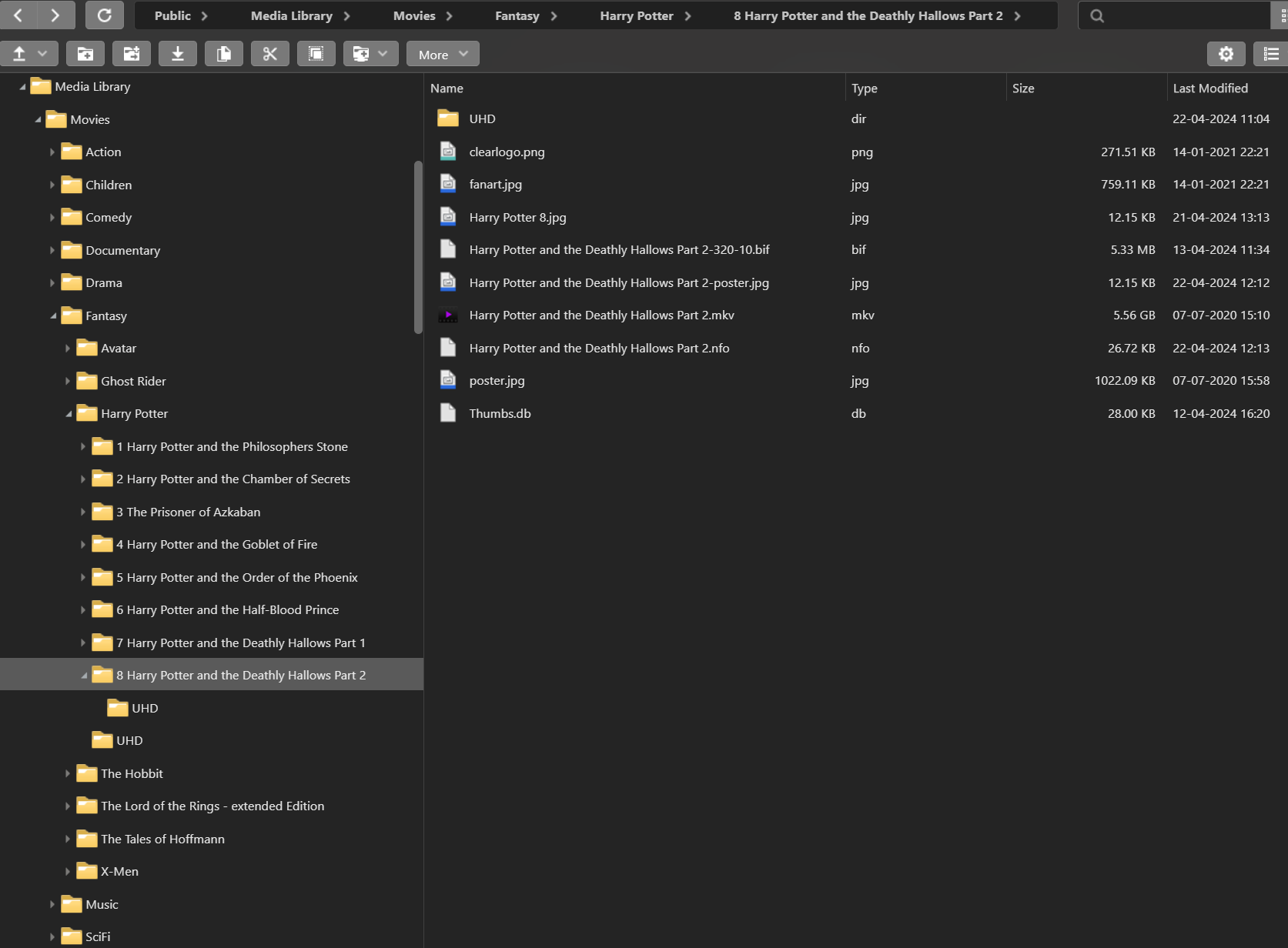The image size is (1288, 948).
Task: Click the clearlogo.png image file icon
Action: point(448,152)
